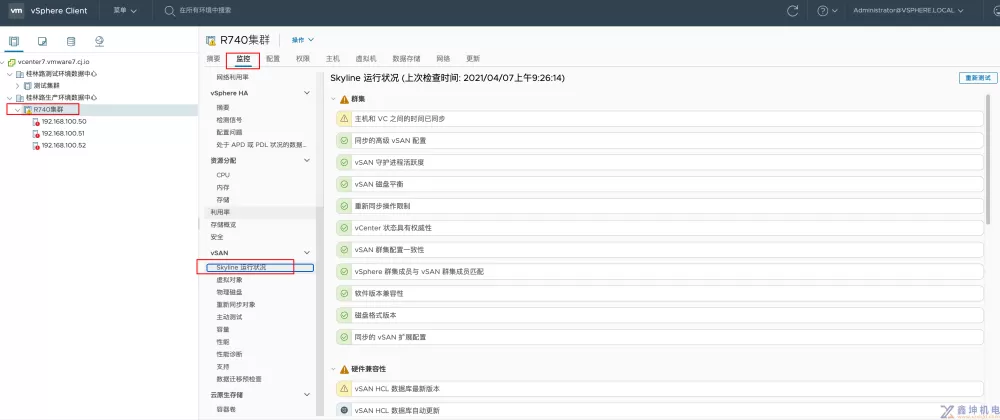Collapse 桂林路生产环境数据中心 datacenter node
This screenshot has height=420, width=1000.
(10, 98)
